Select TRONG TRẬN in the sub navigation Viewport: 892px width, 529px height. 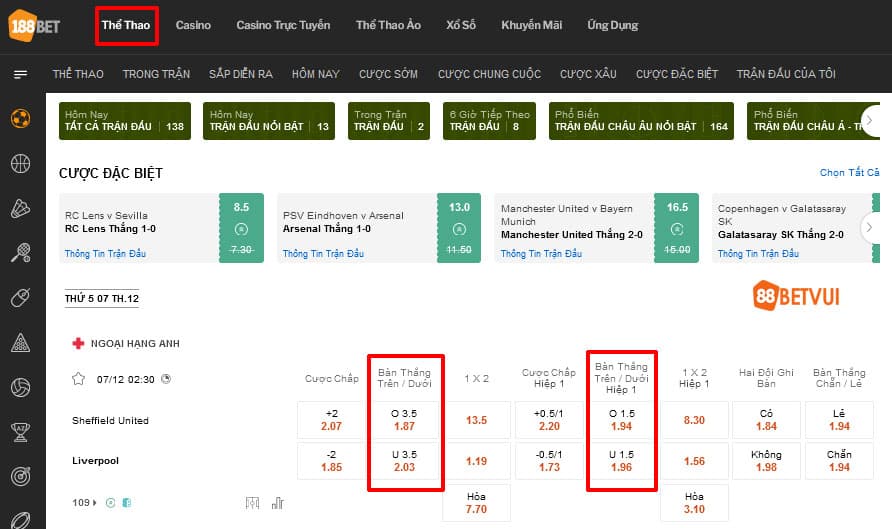156,74
